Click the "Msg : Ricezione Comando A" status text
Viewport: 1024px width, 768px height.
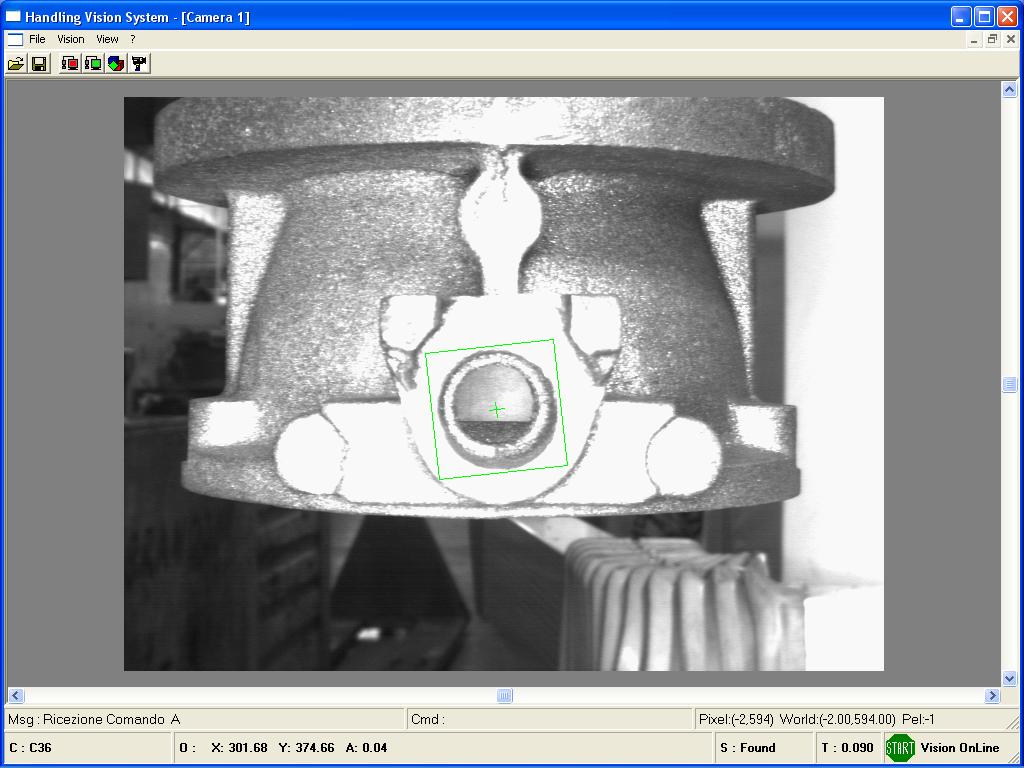[94, 720]
